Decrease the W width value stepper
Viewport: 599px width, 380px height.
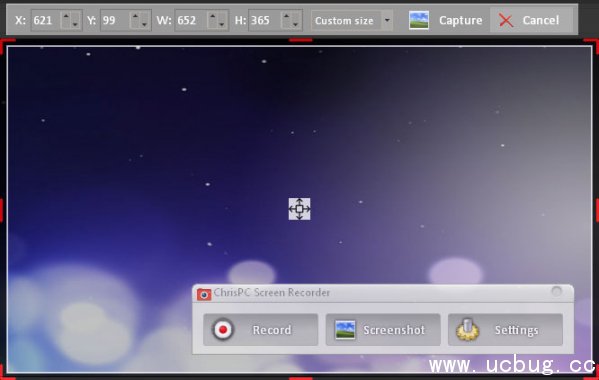click(x=222, y=24)
